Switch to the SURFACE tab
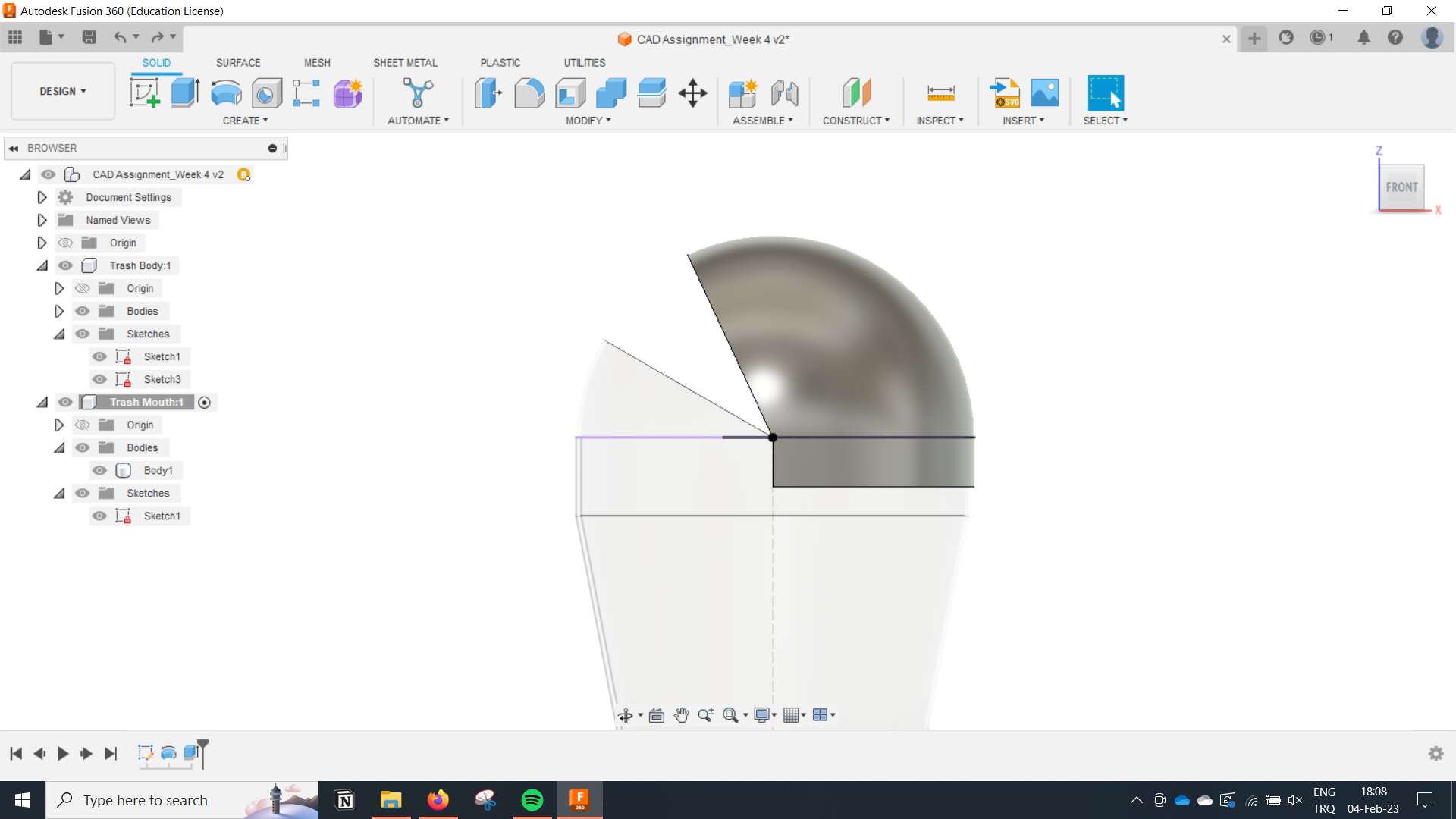The height and width of the screenshot is (819, 1456). (x=238, y=63)
